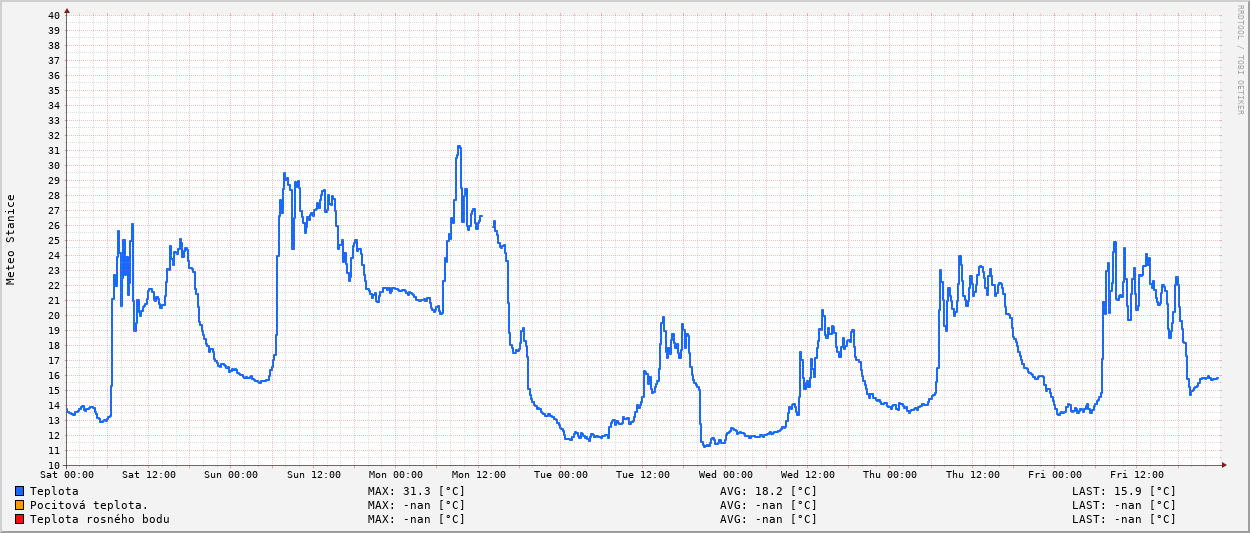
Task: Click the AVG: 18.2 [°C] value
Action: (x=768, y=491)
